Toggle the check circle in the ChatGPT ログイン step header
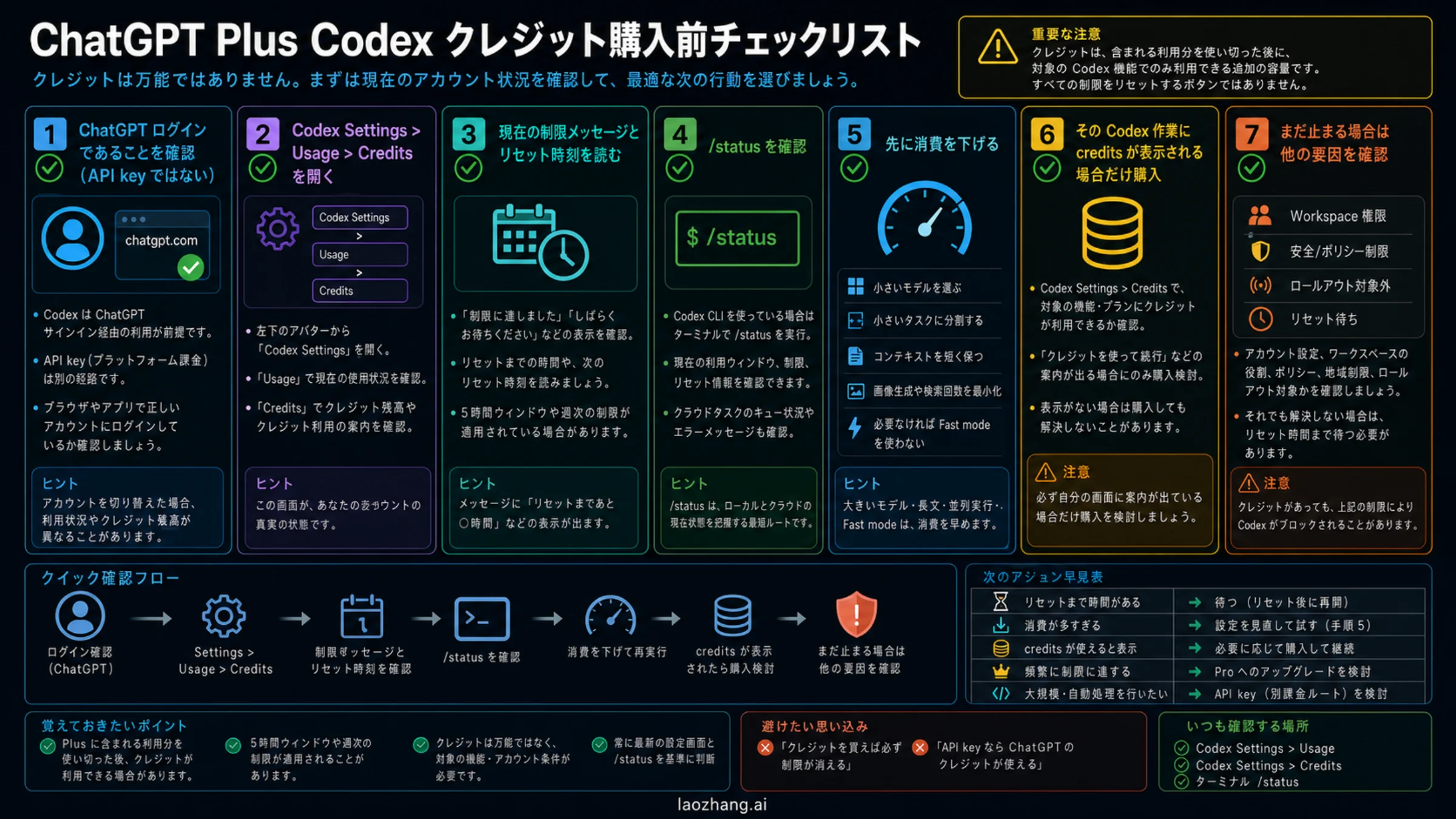The height and width of the screenshot is (819, 1456). pyautogui.click(x=49, y=167)
